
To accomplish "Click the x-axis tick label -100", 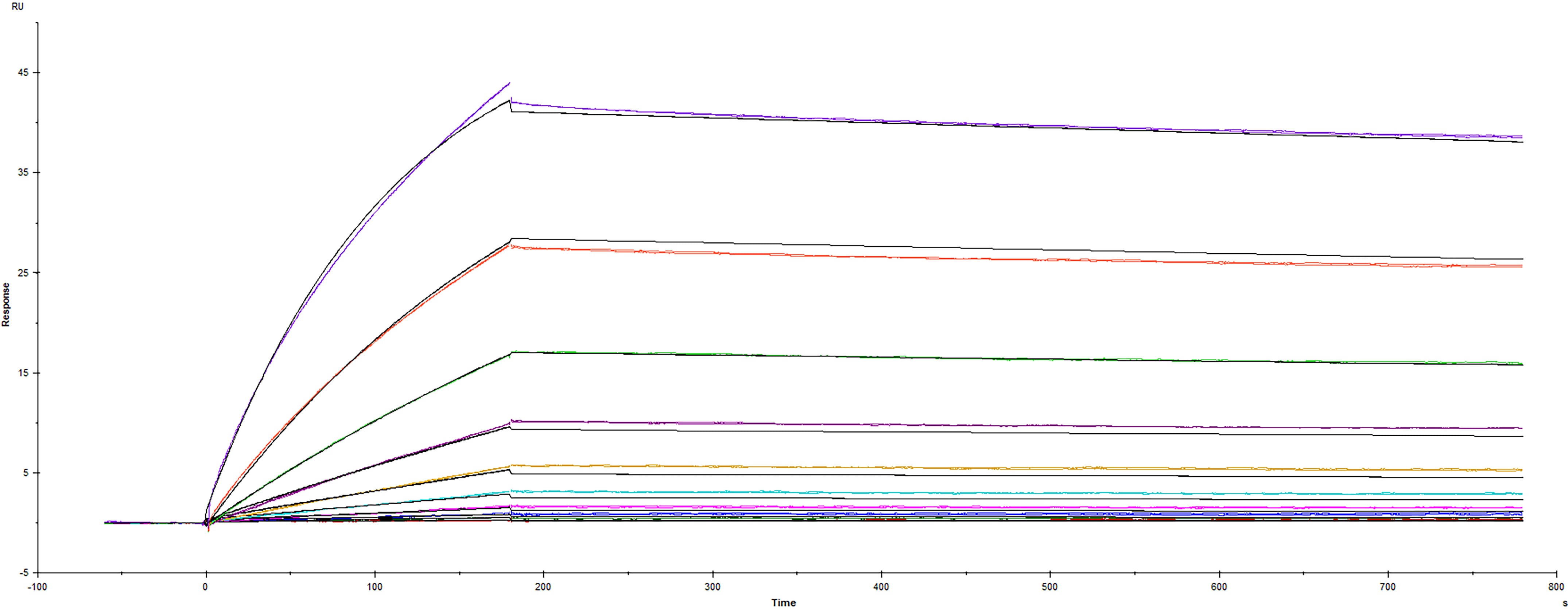I will [37, 587].
